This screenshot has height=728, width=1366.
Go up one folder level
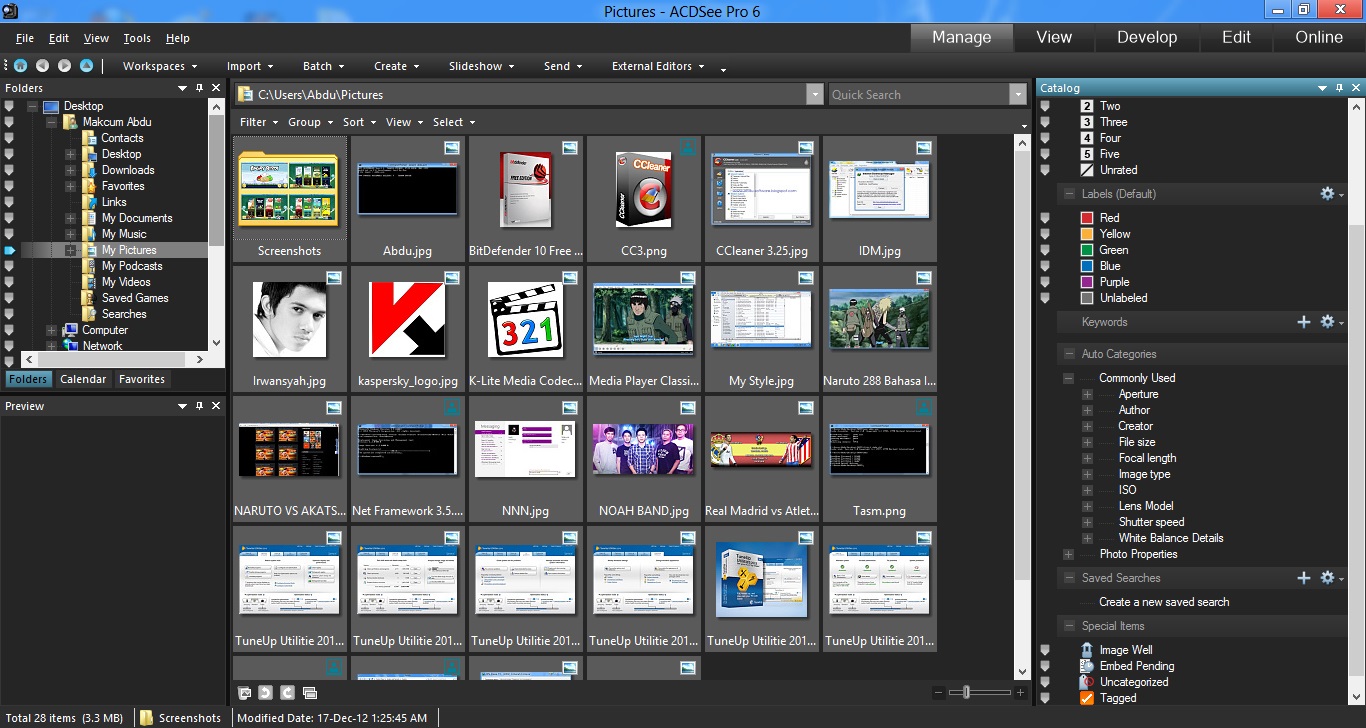click(86, 66)
